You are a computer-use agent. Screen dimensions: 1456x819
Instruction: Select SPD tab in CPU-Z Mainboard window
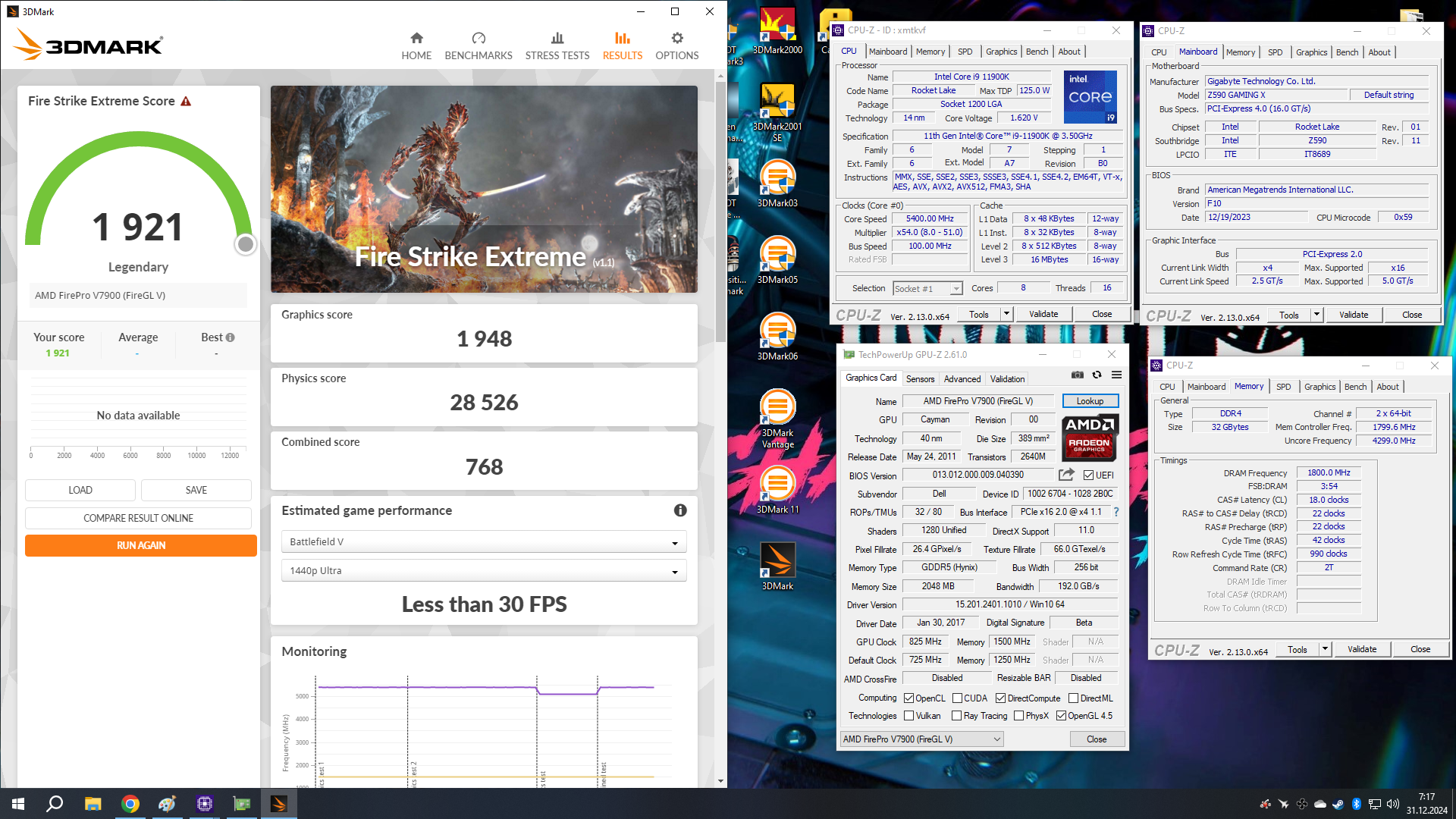tap(1276, 52)
